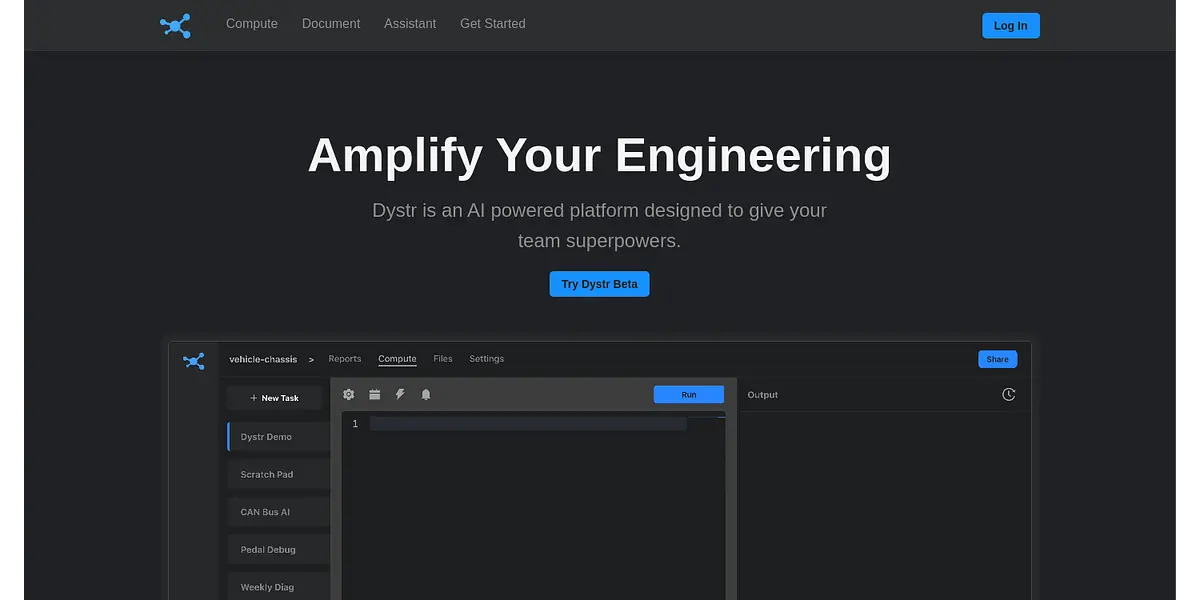Viewport: 1200px width, 600px height.
Task: Open the Compute nav menu item
Action: 252,24
